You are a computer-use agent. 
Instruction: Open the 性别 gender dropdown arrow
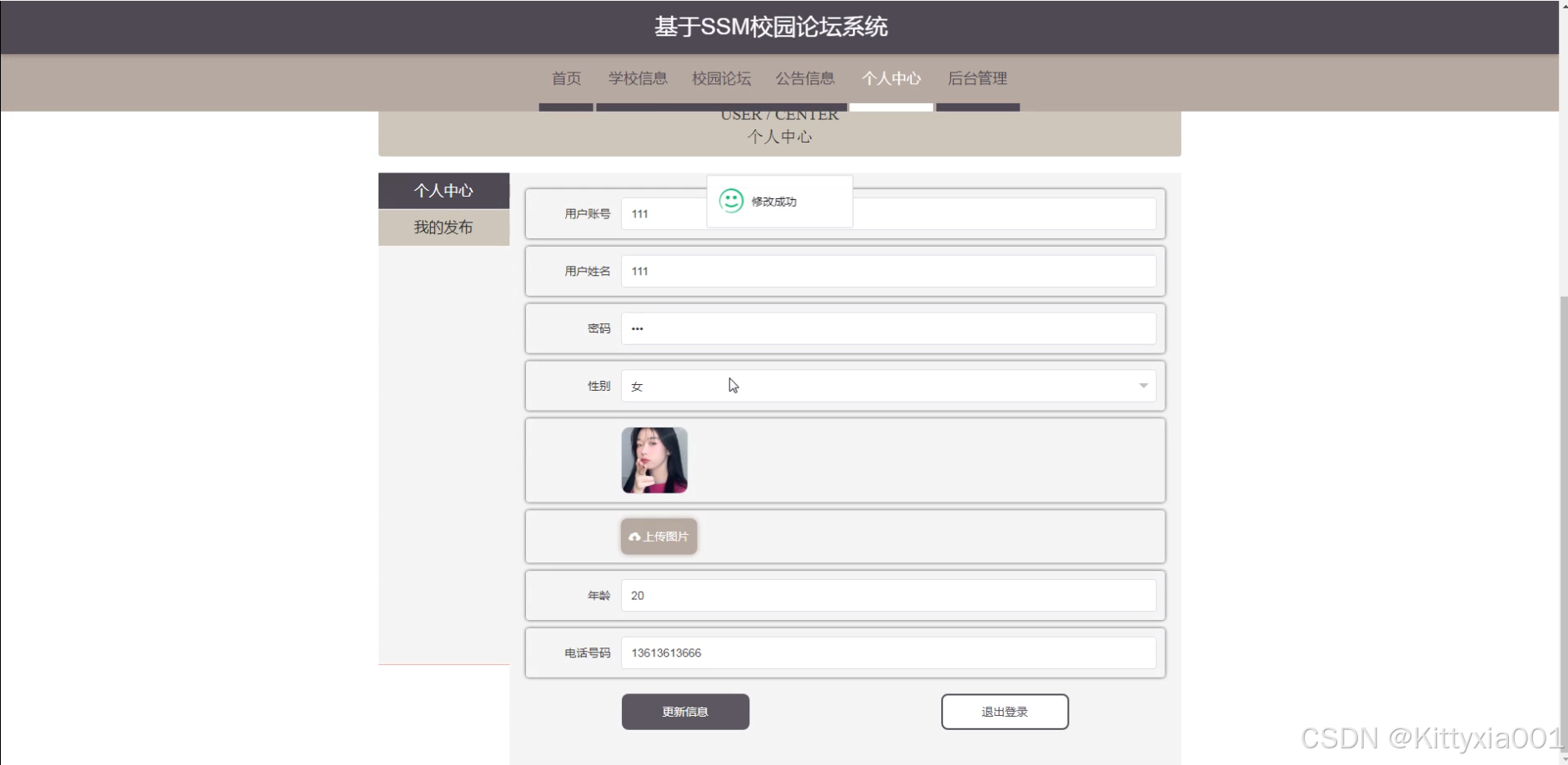(1143, 386)
